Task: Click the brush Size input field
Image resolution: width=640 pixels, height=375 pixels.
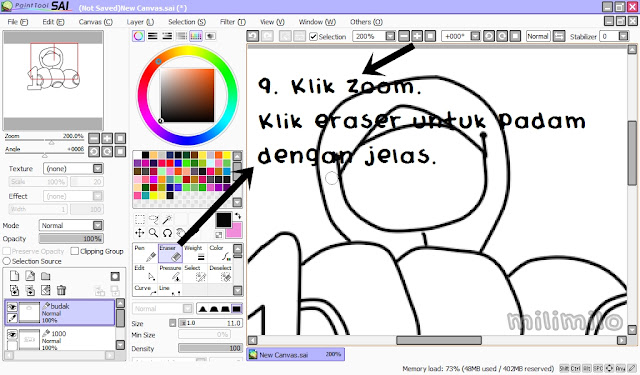Action: click(x=210, y=323)
